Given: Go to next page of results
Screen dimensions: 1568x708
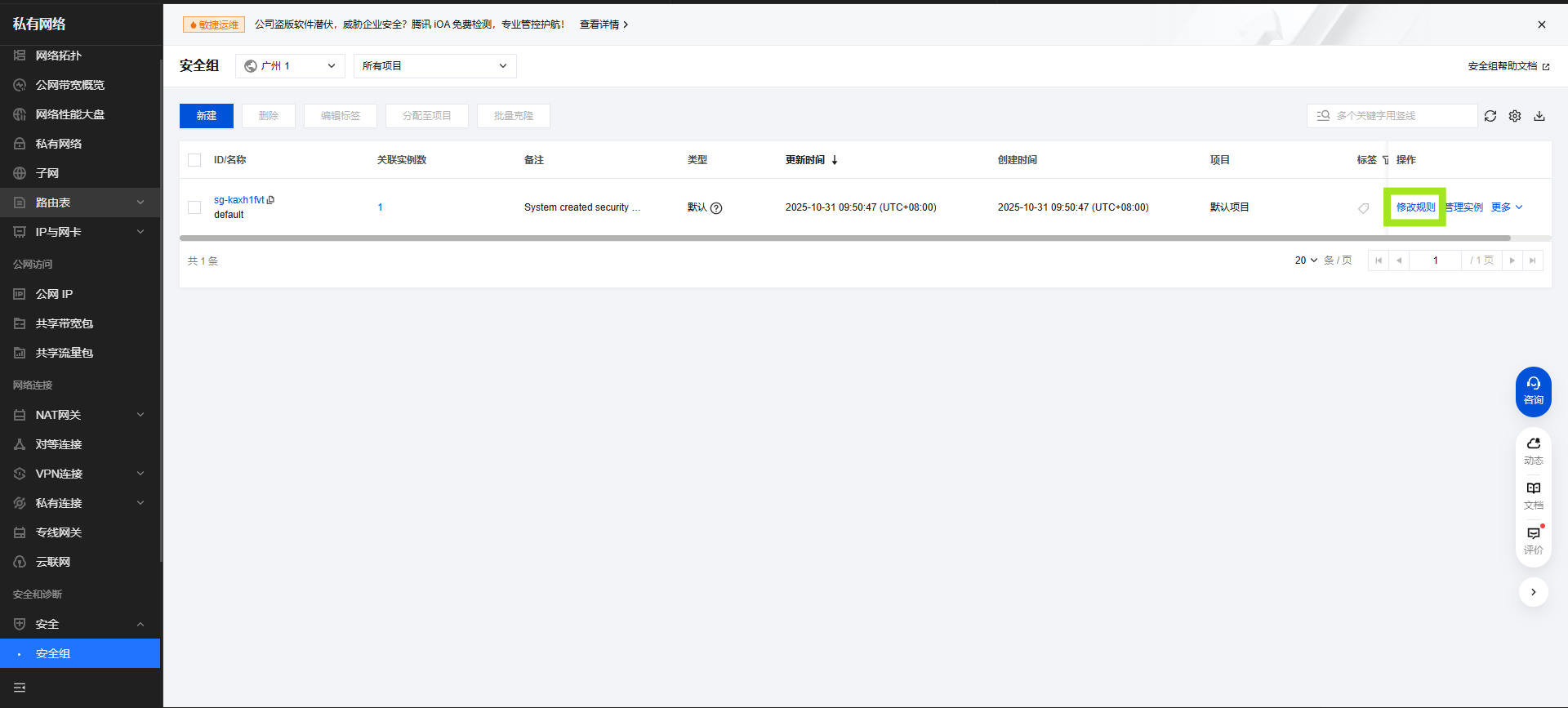Looking at the screenshot, I should click(x=1512, y=260).
